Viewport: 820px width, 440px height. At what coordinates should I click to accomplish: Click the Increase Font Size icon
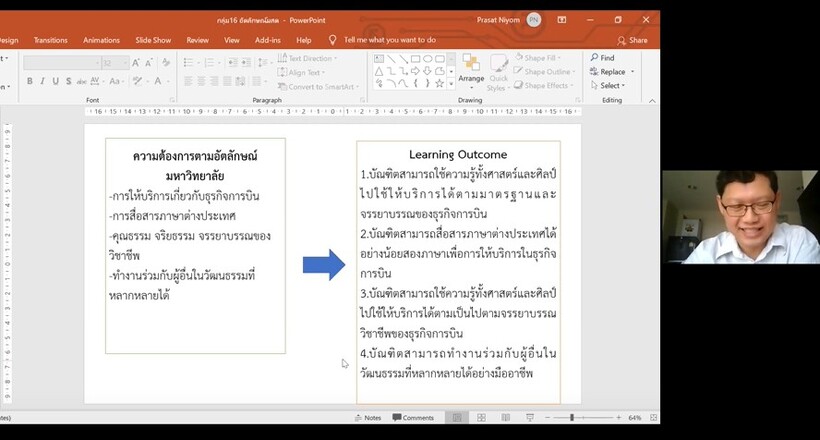point(136,63)
